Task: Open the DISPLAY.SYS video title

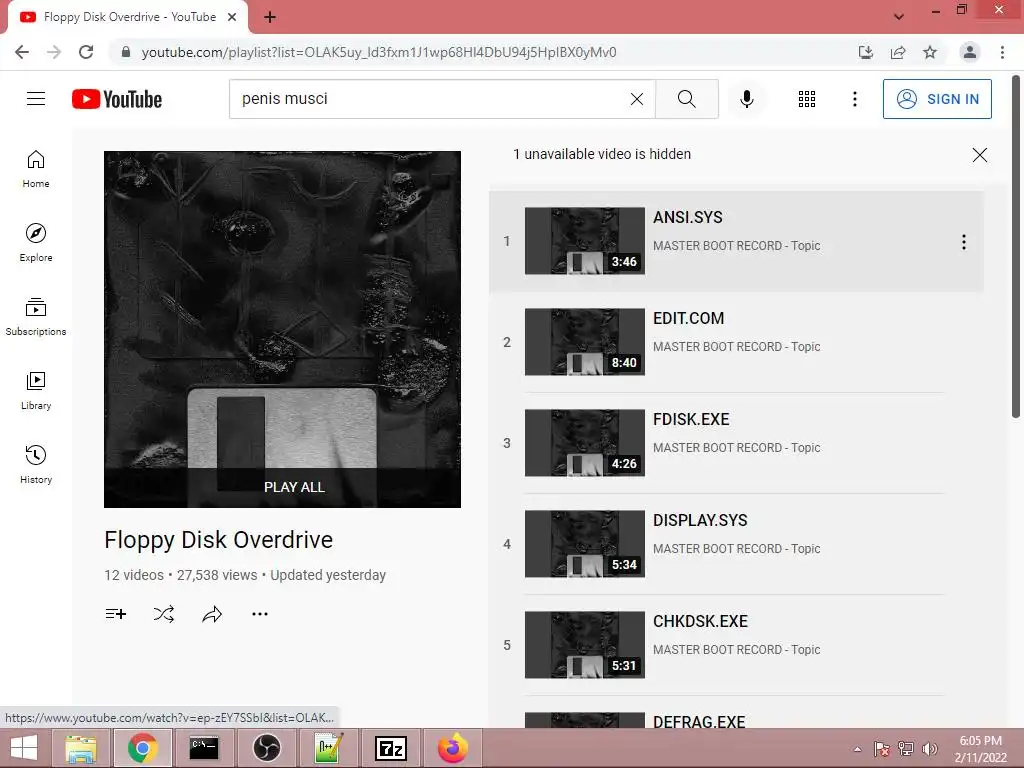Action: click(700, 520)
